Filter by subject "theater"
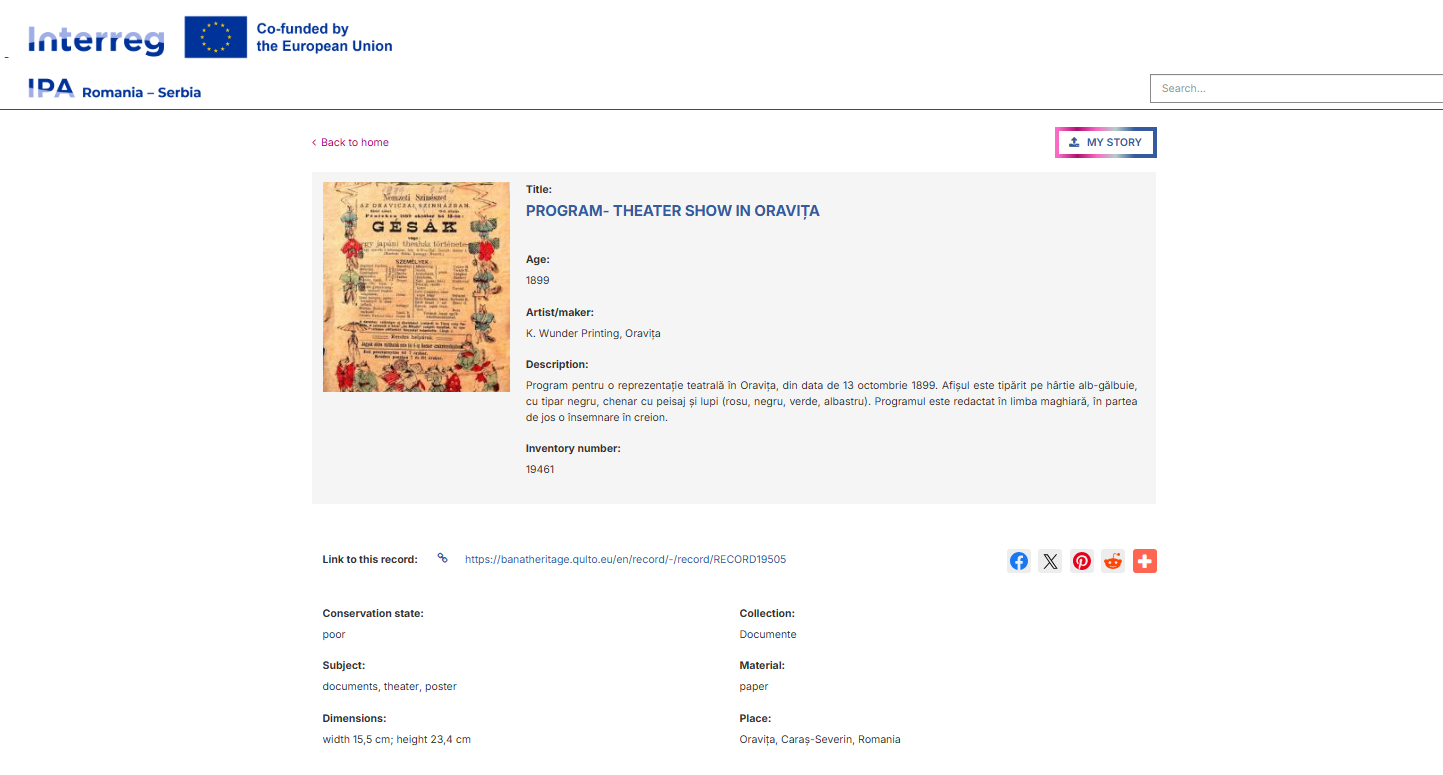This screenshot has height=775, width=1443. pyautogui.click(x=401, y=686)
